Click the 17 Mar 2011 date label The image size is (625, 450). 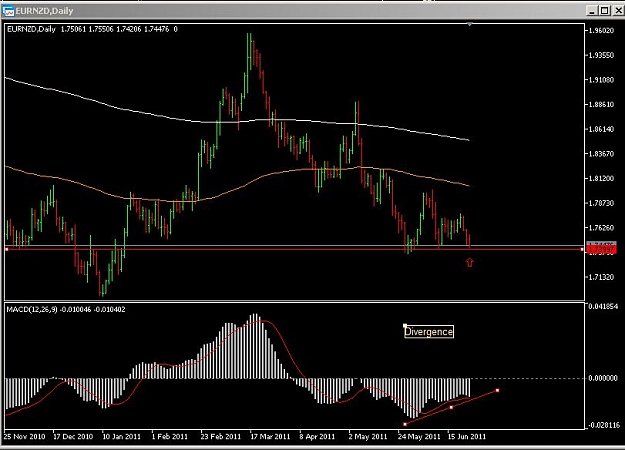270,437
